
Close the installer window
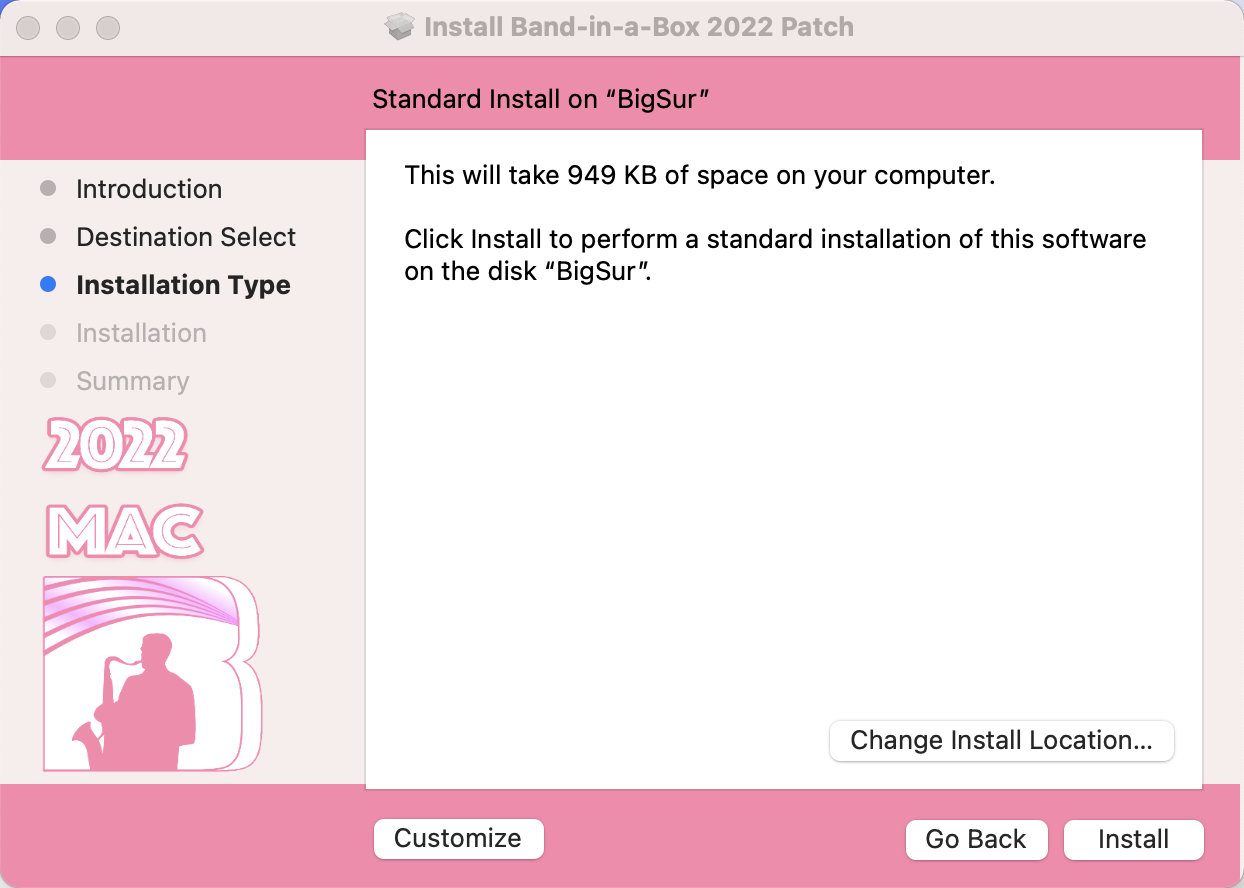tap(28, 27)
